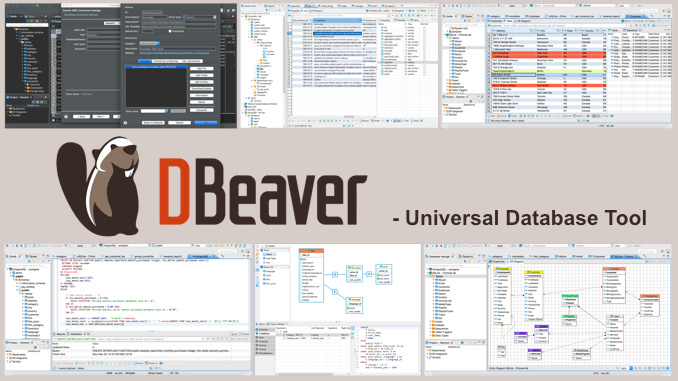Open the Miscellaneous section in the query builder
This screenshot has width=678, height=381.
(x=265, y=352)
